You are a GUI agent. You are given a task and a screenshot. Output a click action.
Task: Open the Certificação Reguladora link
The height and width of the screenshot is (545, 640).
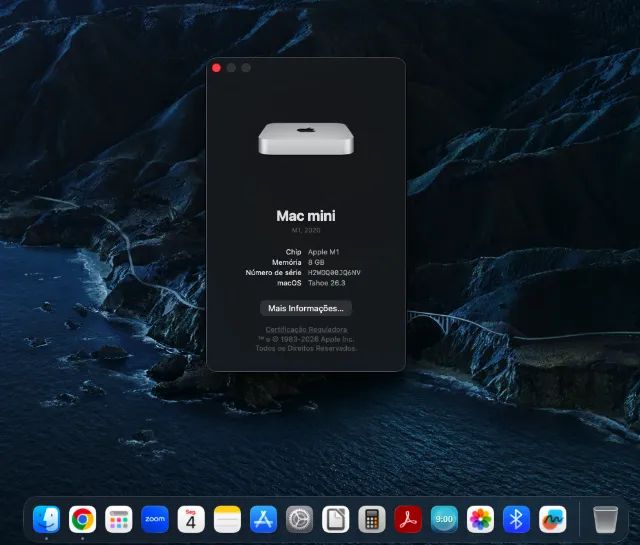[306, 329]
